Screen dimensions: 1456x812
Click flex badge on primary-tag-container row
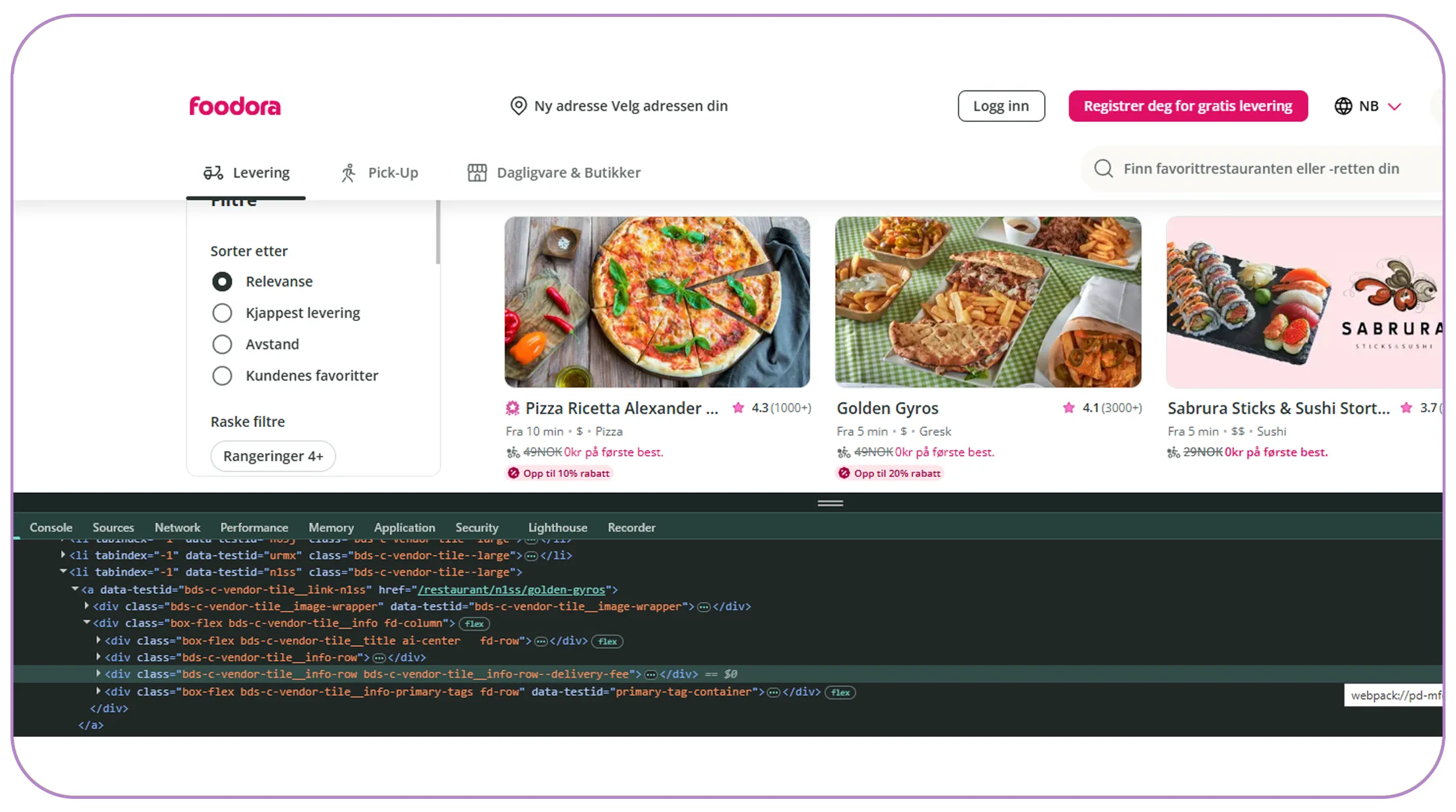click(x=840, y=693)
